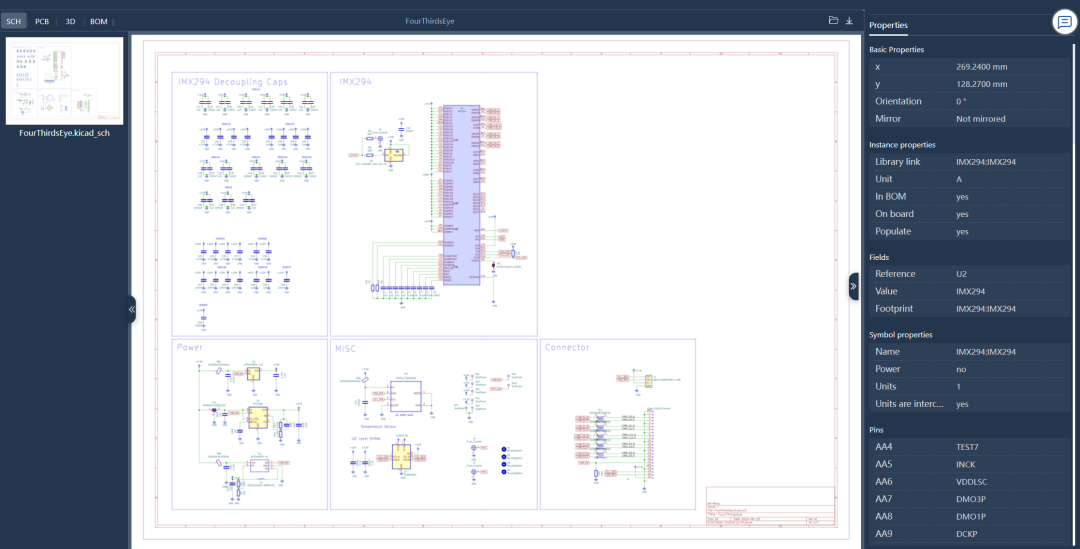Click the FourThirdsEye title text
1080x549 pixels.
pyautogui.click(x=430, y=21)
